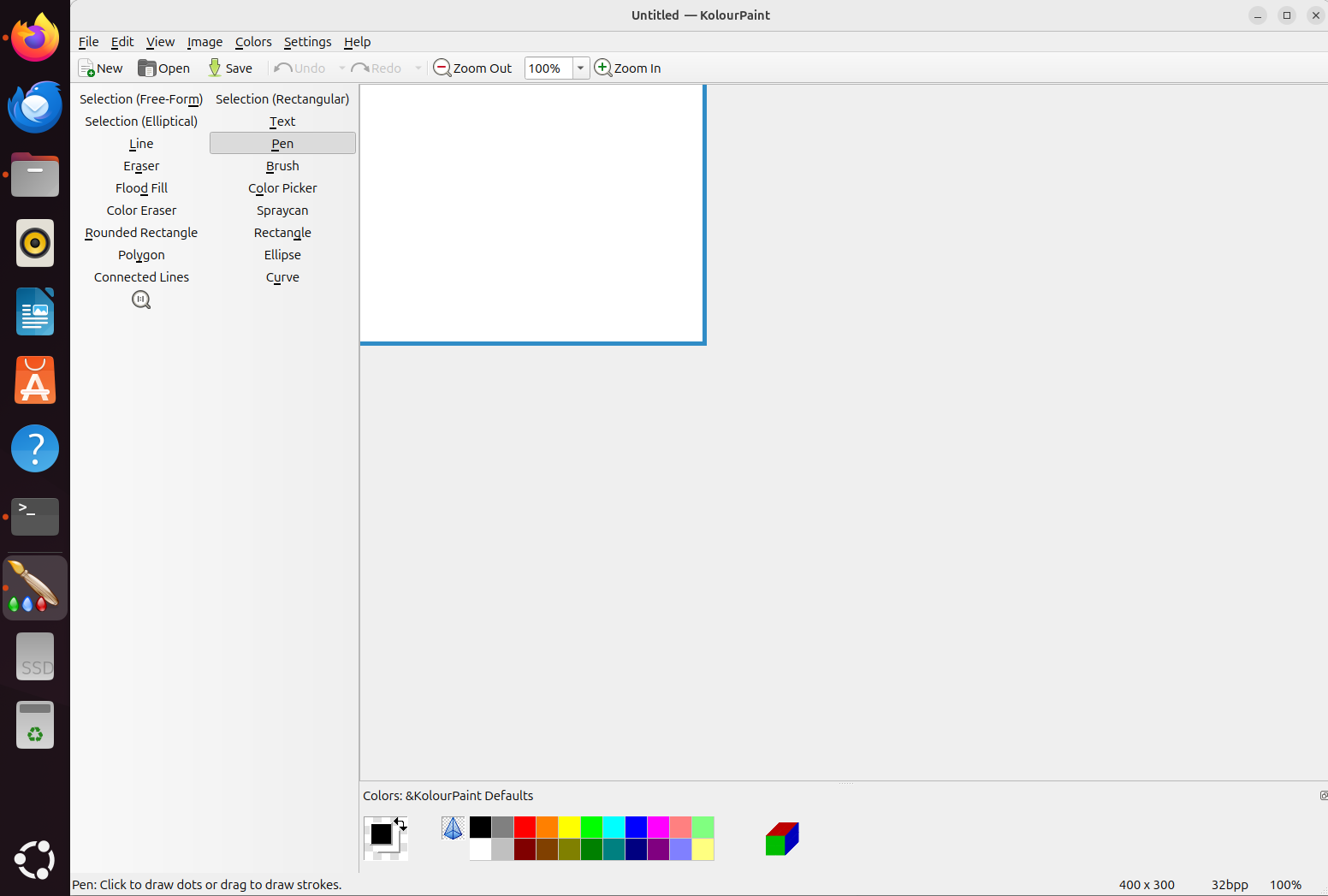Switch to the Brush tool

tap(282, 166)
